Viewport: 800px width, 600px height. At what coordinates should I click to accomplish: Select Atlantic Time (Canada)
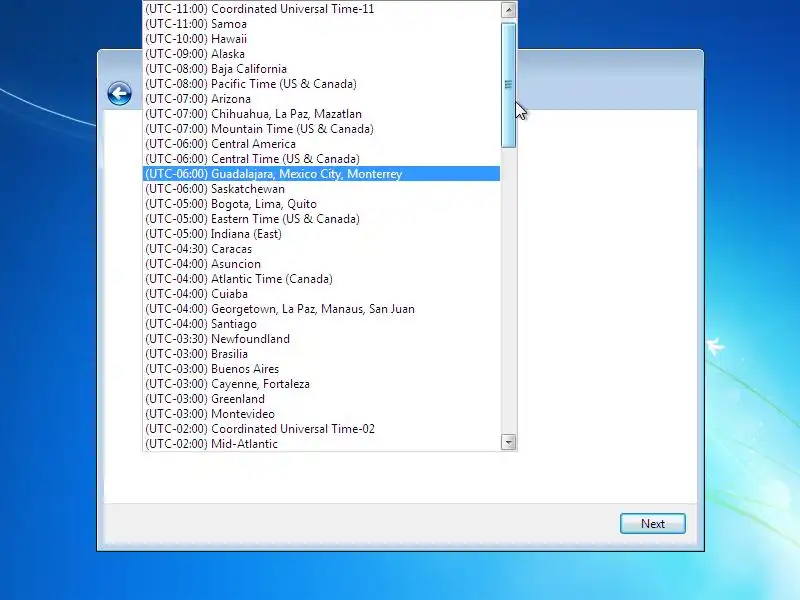click(321, 279)
